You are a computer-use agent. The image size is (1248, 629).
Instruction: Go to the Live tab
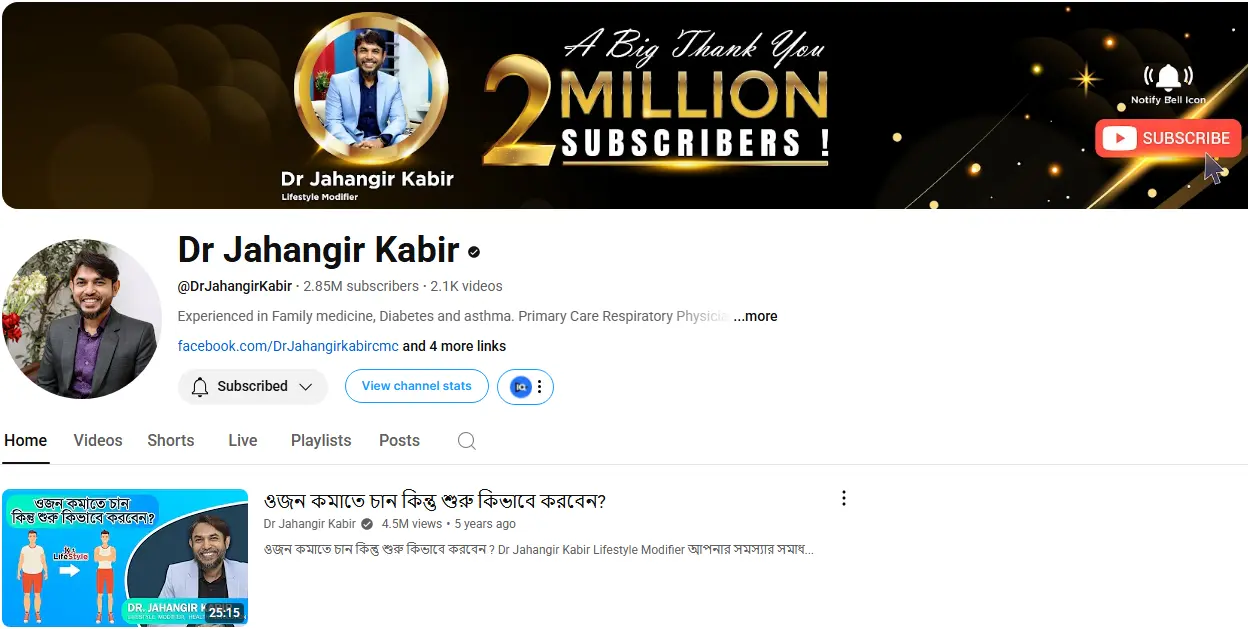pos(243,440)
